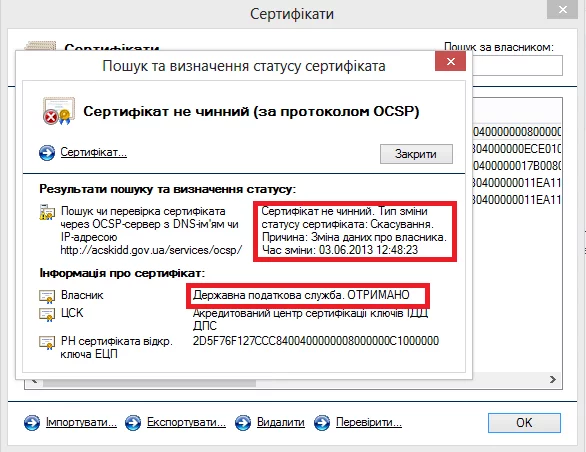Click the Закрити button
Screen dimensions: 586x452
click(x=416, y=154)
